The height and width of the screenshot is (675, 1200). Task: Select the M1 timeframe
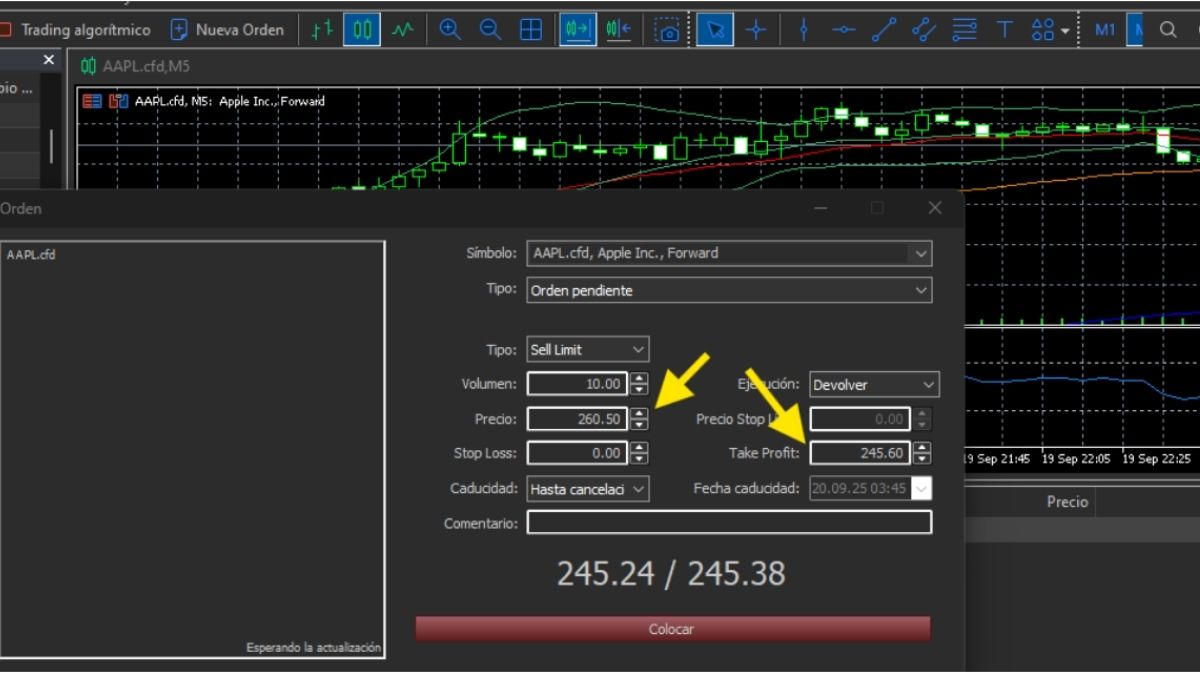tap(1104, 30)
